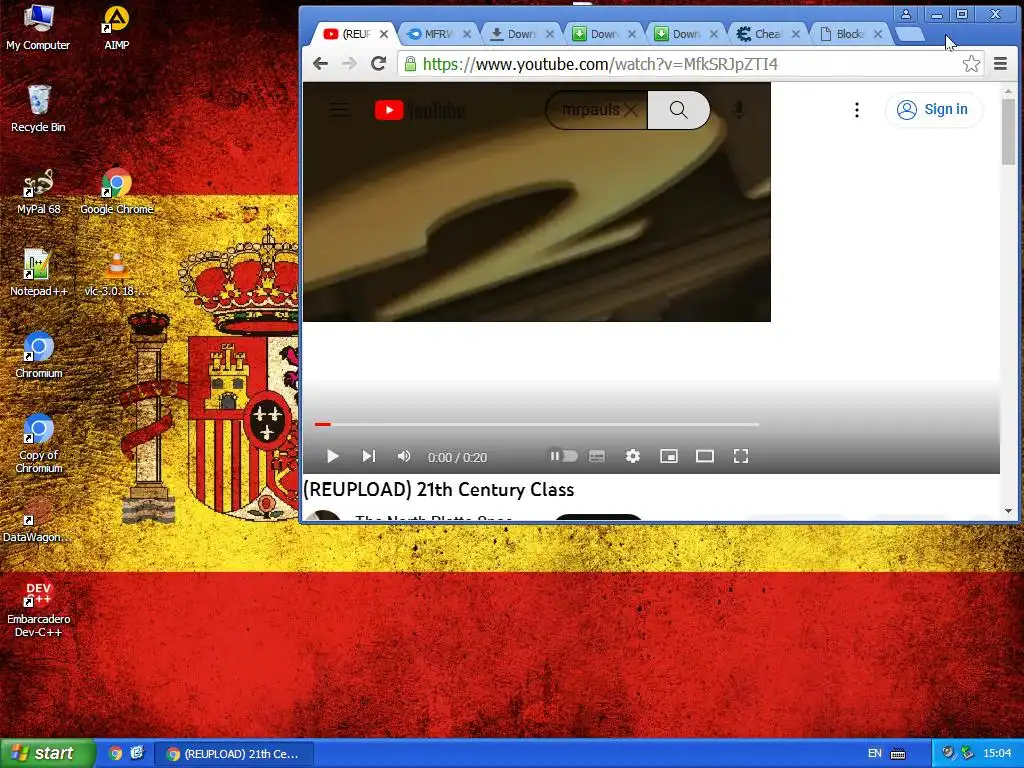Click the Sign in button

click(933, 110)
